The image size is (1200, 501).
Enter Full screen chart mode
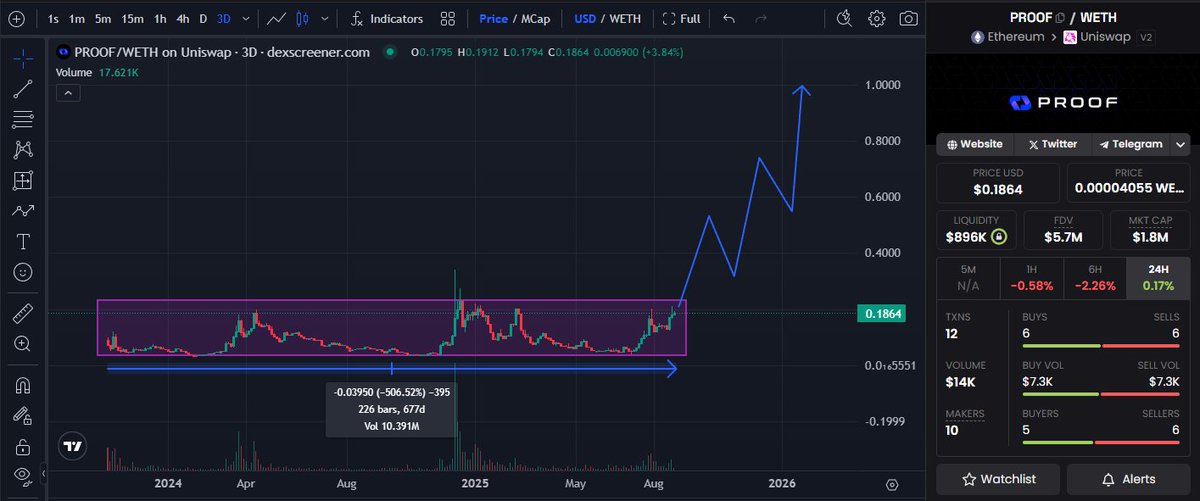click(681, 18)
